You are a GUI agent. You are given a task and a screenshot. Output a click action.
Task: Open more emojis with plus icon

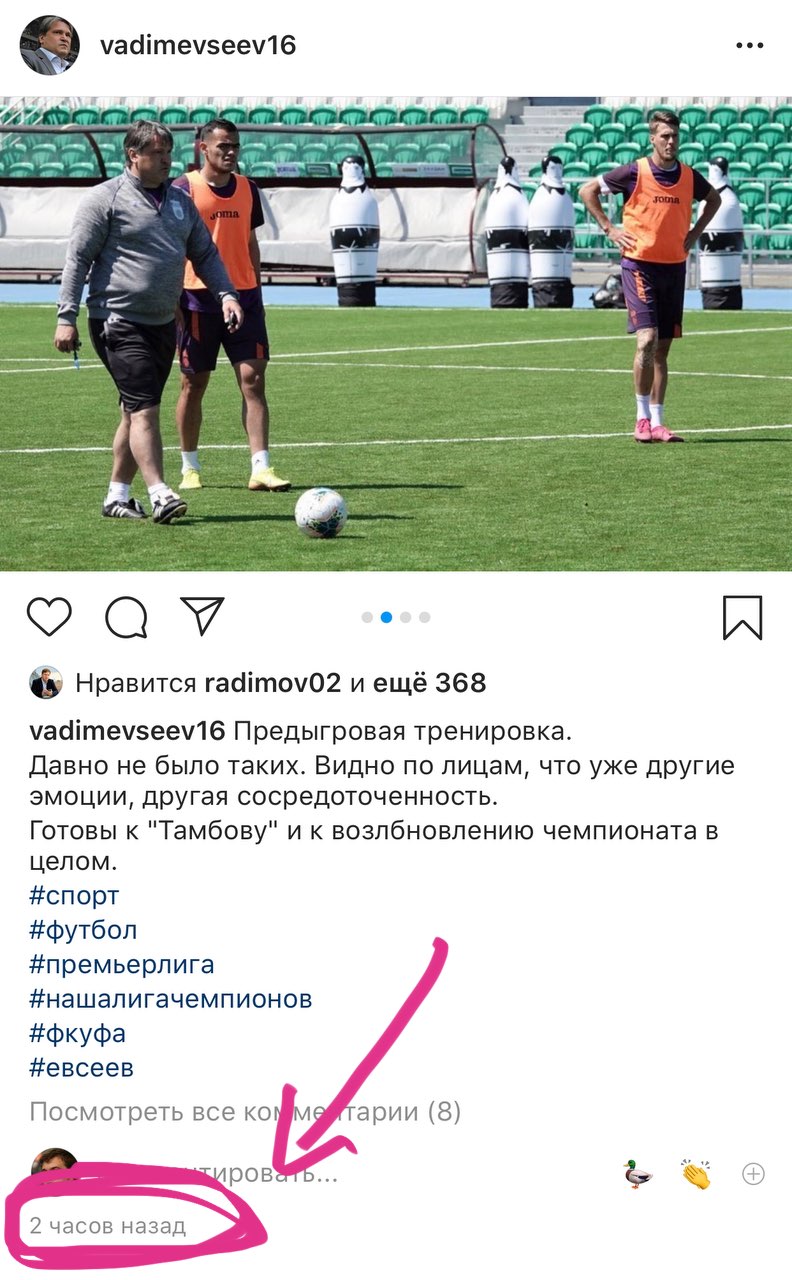point(753,1174)
